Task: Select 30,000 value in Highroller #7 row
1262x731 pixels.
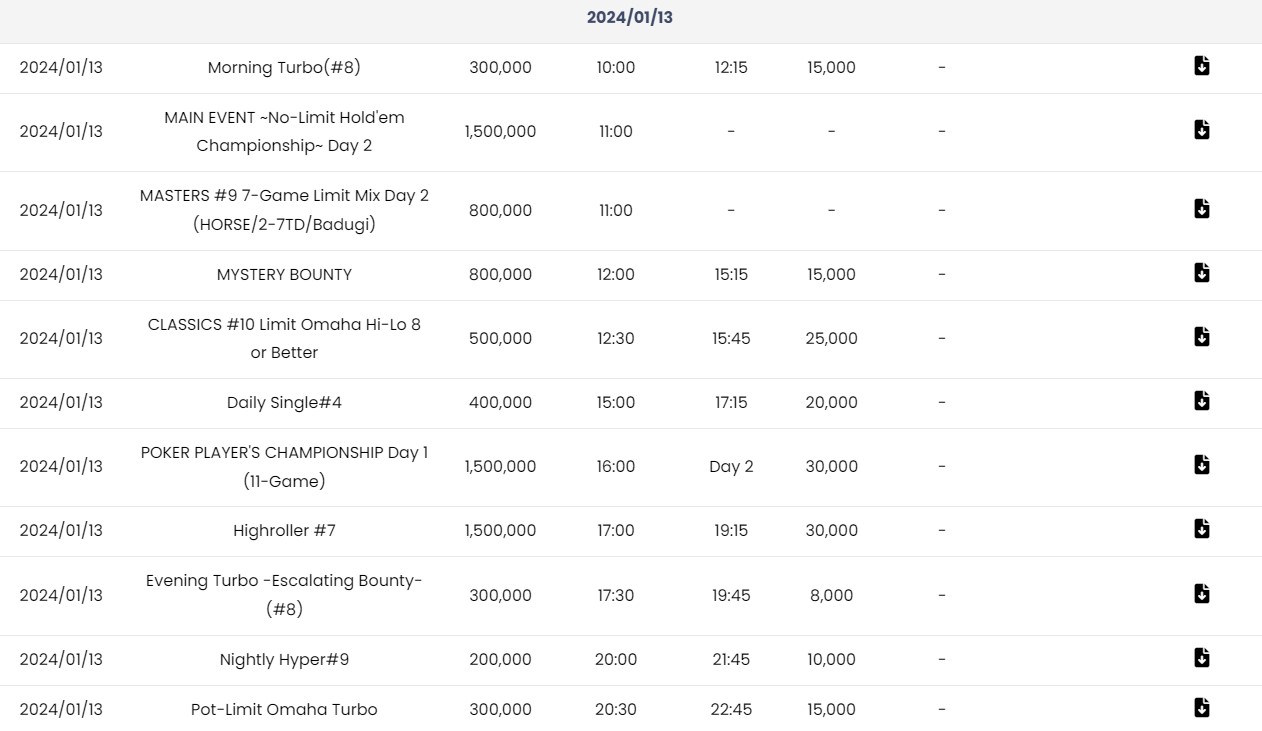Action: 831,530
